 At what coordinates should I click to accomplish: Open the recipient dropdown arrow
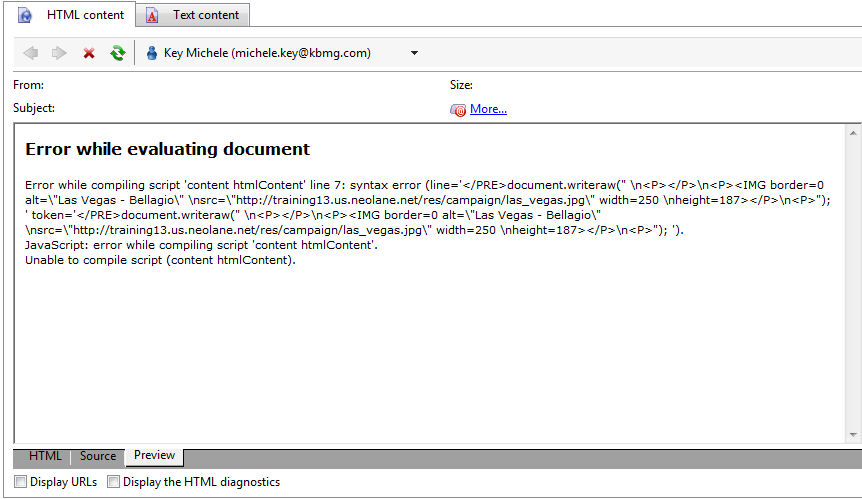[x=415, y=53]
